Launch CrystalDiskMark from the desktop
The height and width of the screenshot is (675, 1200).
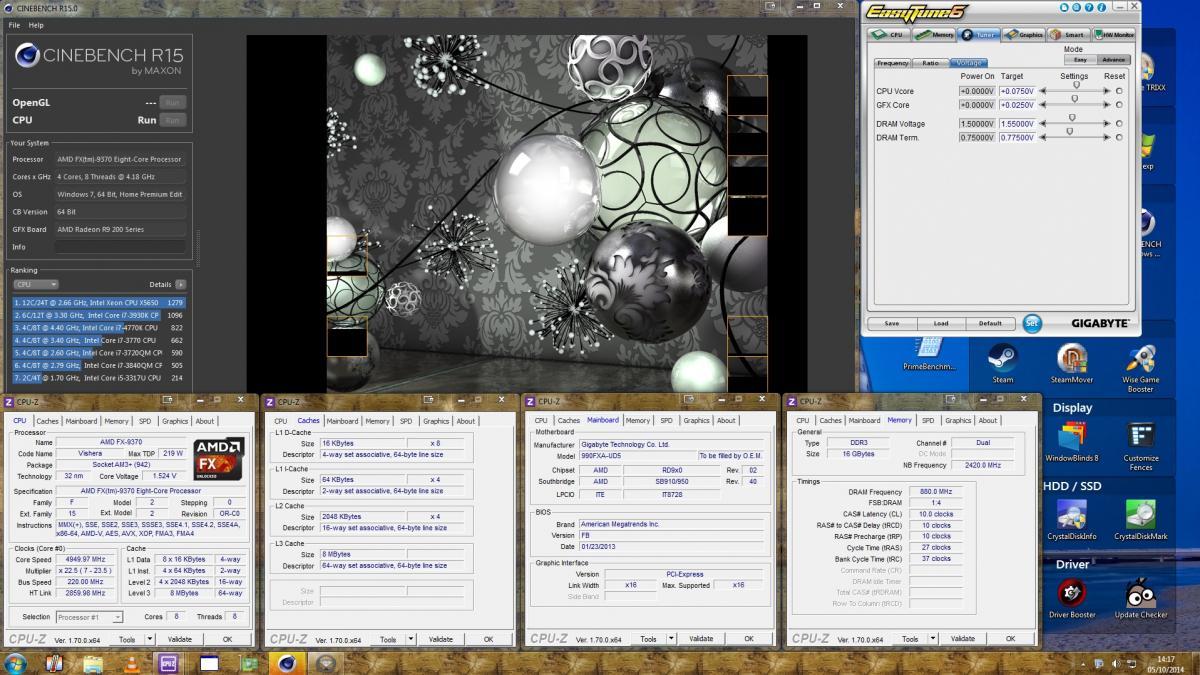click(x=1141, y=520)
